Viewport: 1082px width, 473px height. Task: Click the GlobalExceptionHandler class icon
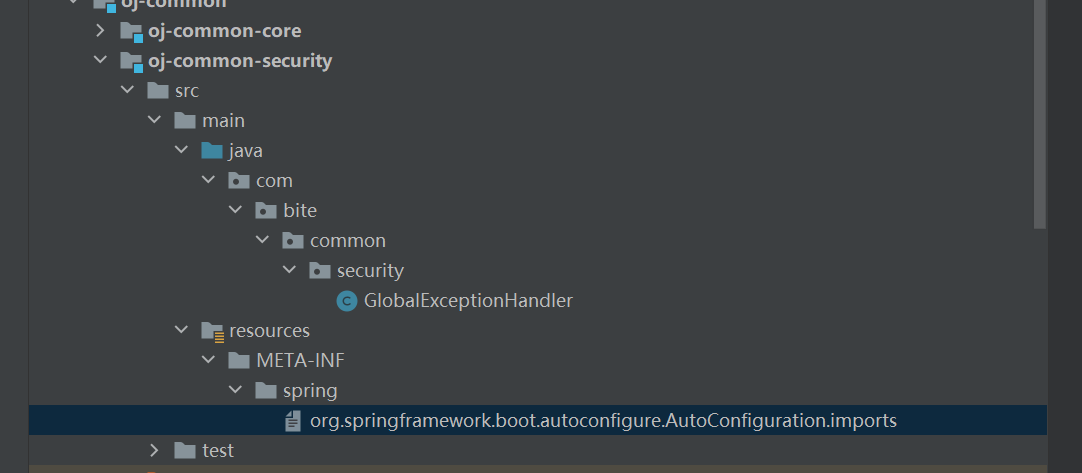point(346,301)
